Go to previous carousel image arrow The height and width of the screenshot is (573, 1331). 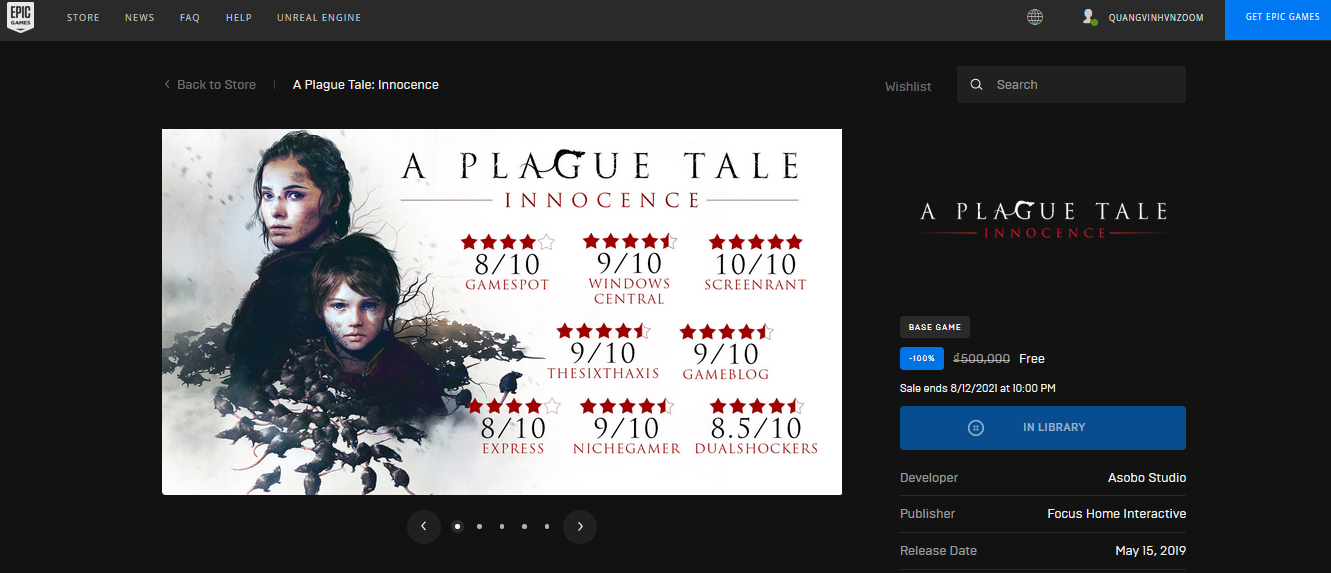click(424, 526)
